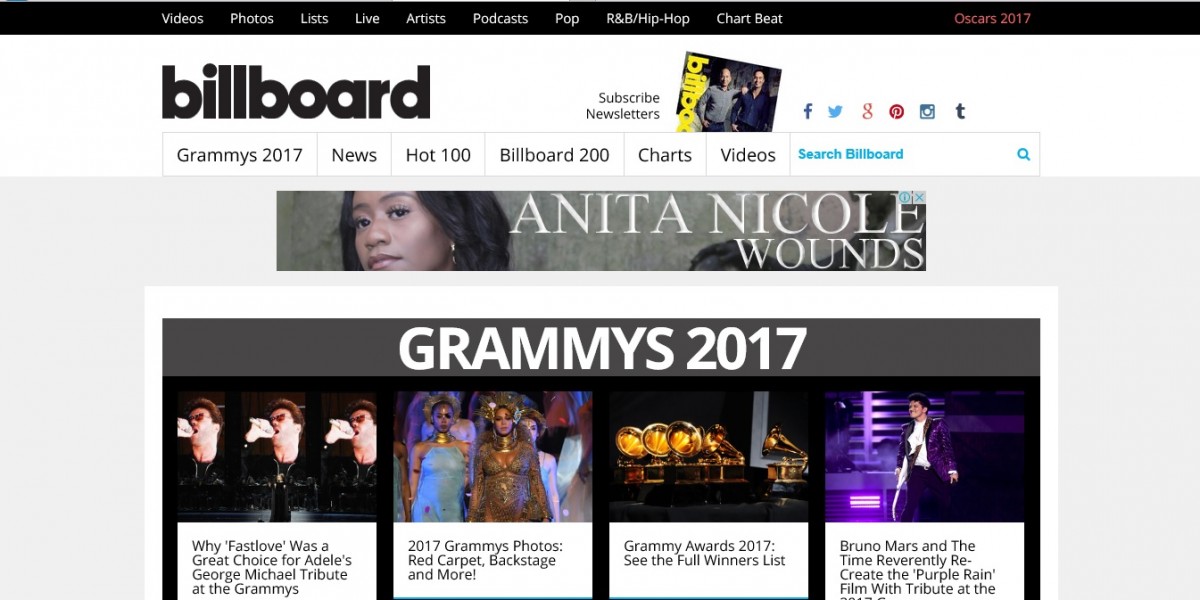Open Billboard's Twitter bird icon
Image resolution: width=1200 pixels, height=600 pixels.
click(835, 111)
